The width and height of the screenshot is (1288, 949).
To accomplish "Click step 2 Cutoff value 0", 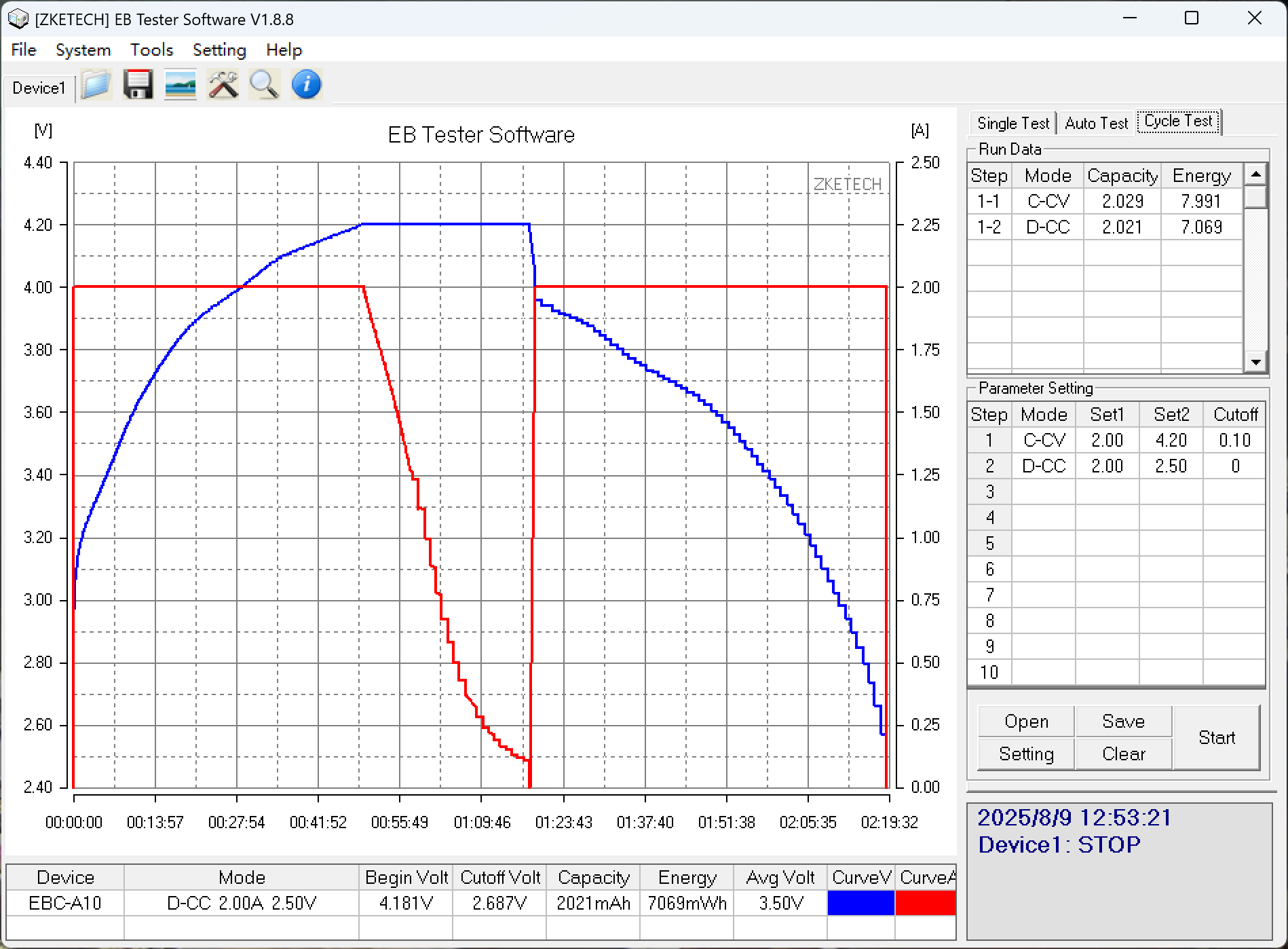I will coord(1234,466).
